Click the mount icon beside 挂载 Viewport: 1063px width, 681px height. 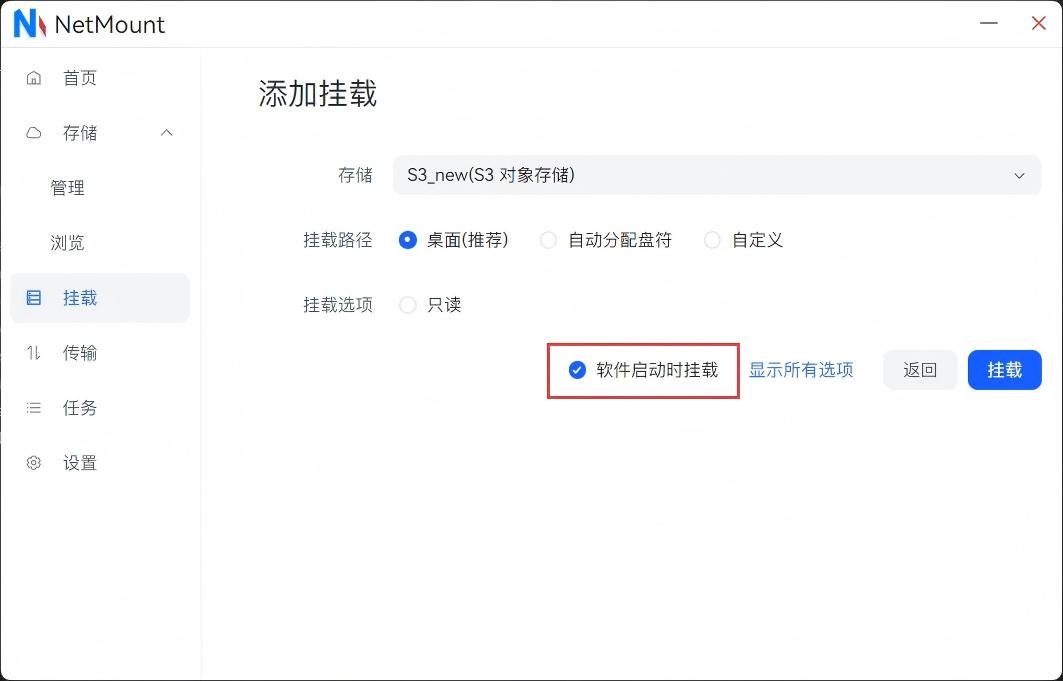[x=34, y=298]
